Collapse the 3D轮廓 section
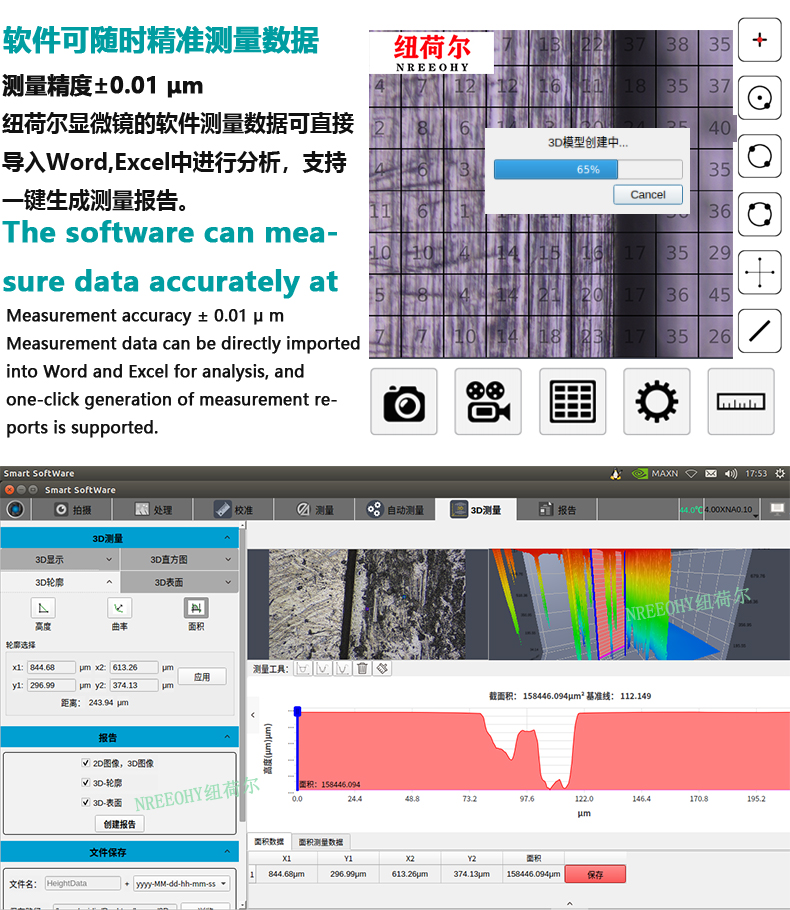This screenshot has width=790, height=910. [x=59, y=582]
